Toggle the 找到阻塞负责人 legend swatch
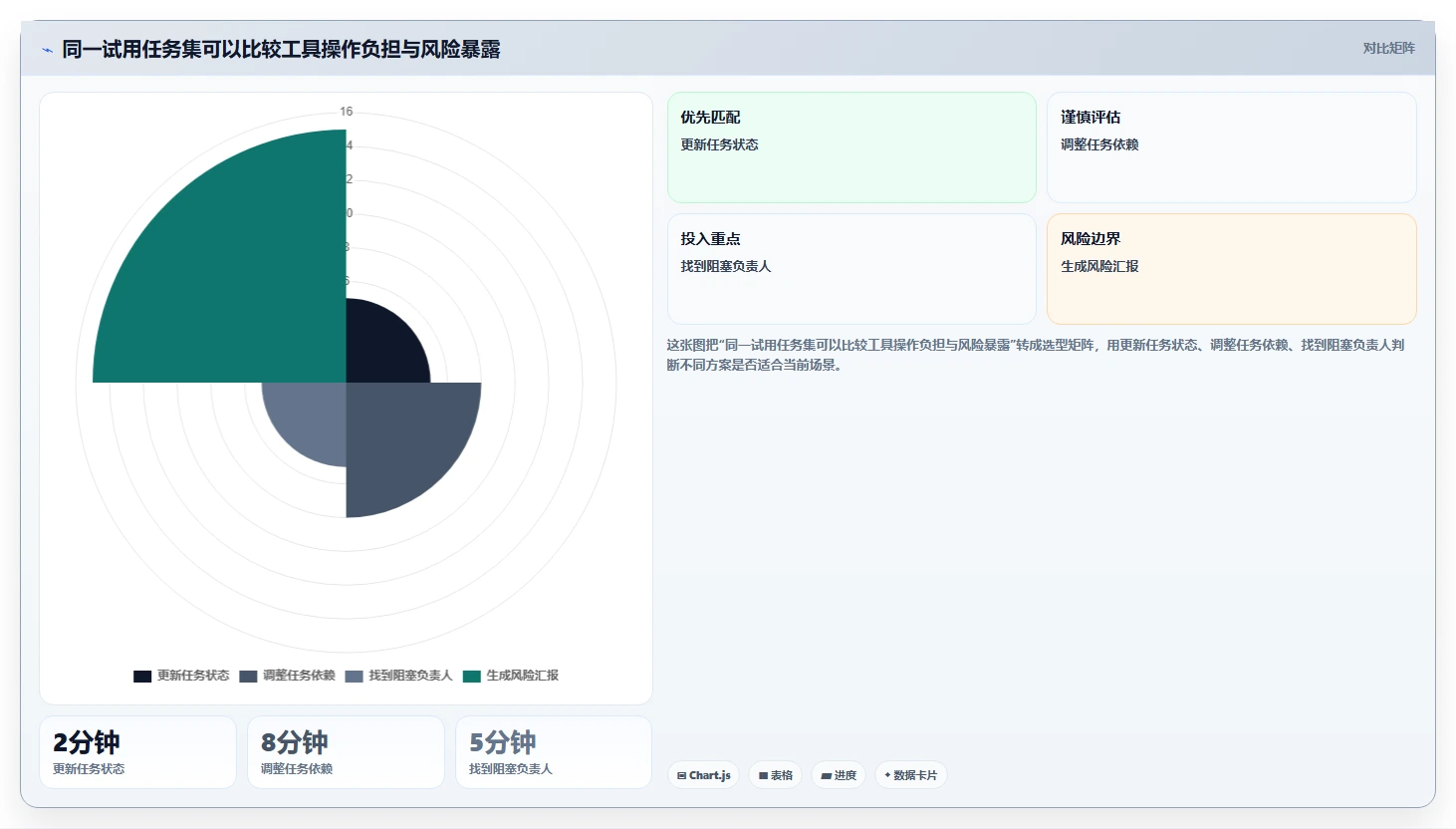 tap(354, 677)
